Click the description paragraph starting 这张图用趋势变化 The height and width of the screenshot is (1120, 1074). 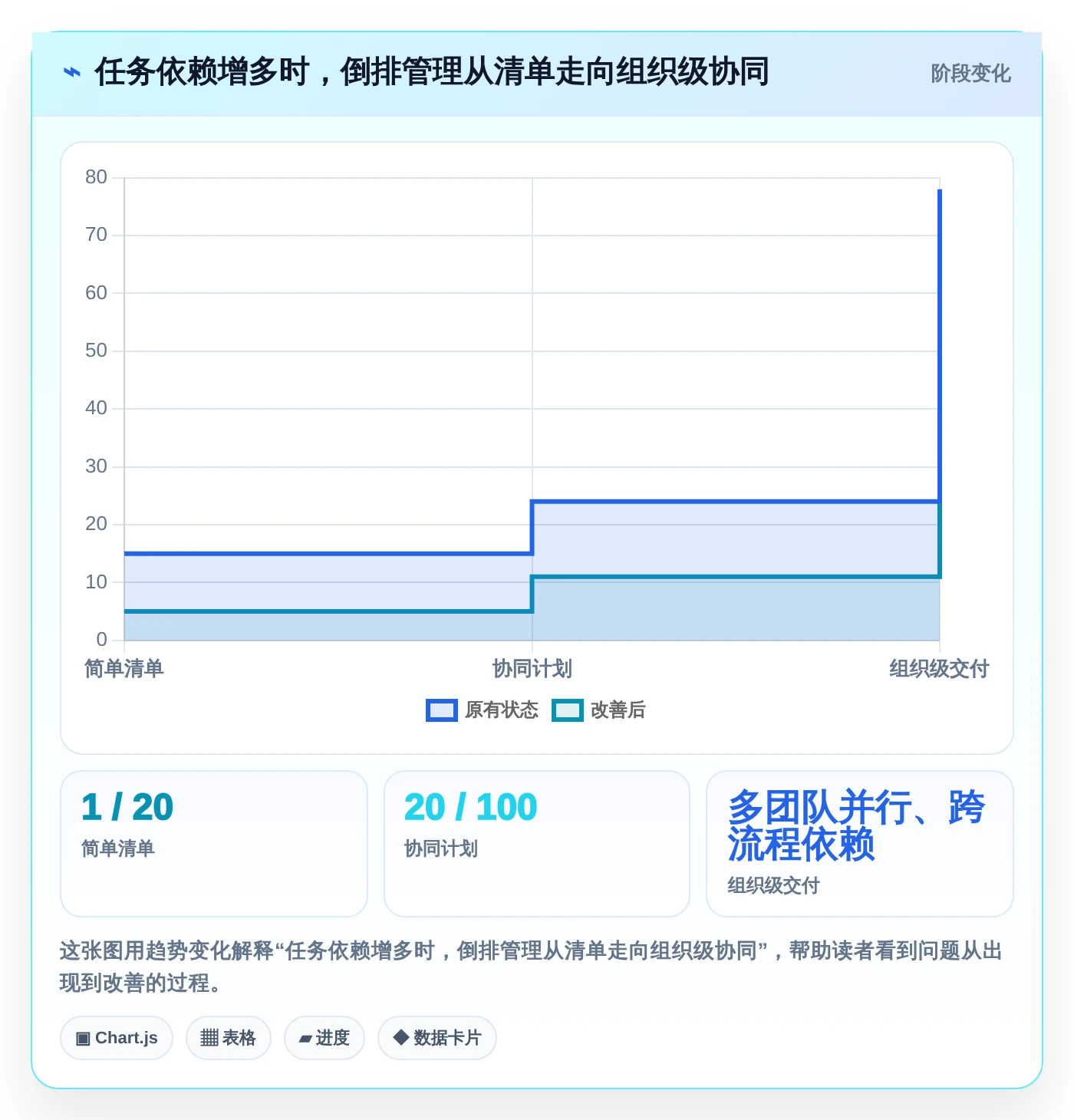531,967
